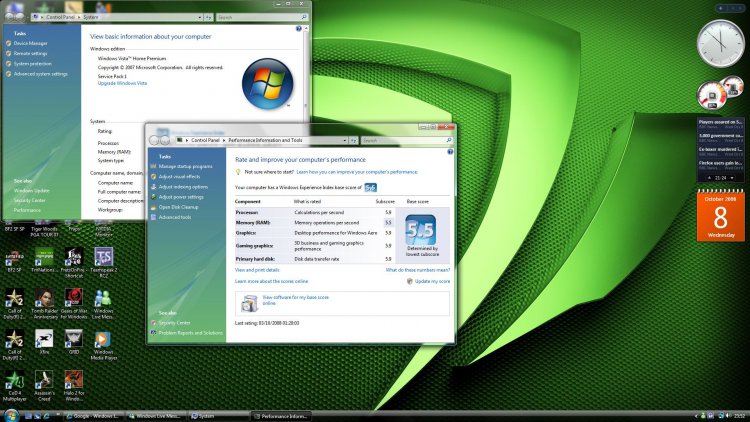Click Performance Information and Tools breadcrumb
The height and width of the screenshot is (422, 750).
tap(265, 140)
